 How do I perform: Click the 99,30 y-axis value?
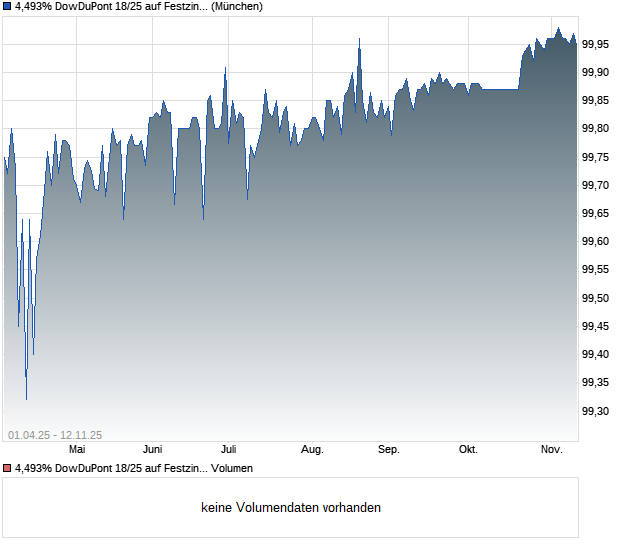click(x=595, y=411)
